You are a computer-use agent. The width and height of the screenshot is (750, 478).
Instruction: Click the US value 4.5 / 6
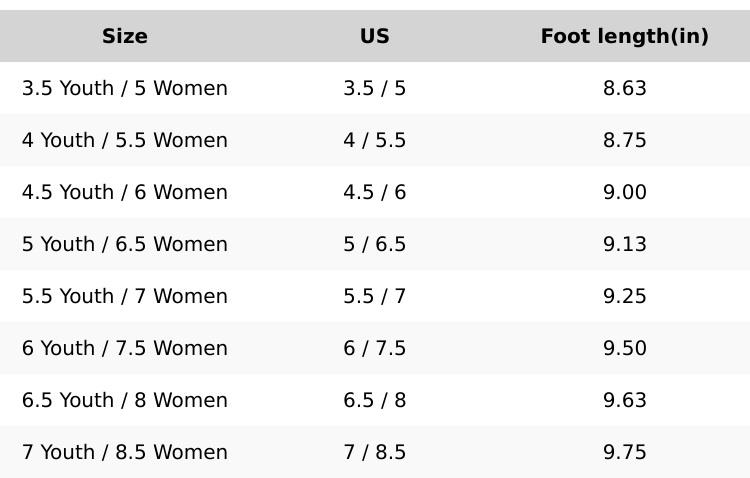point(374,193)
